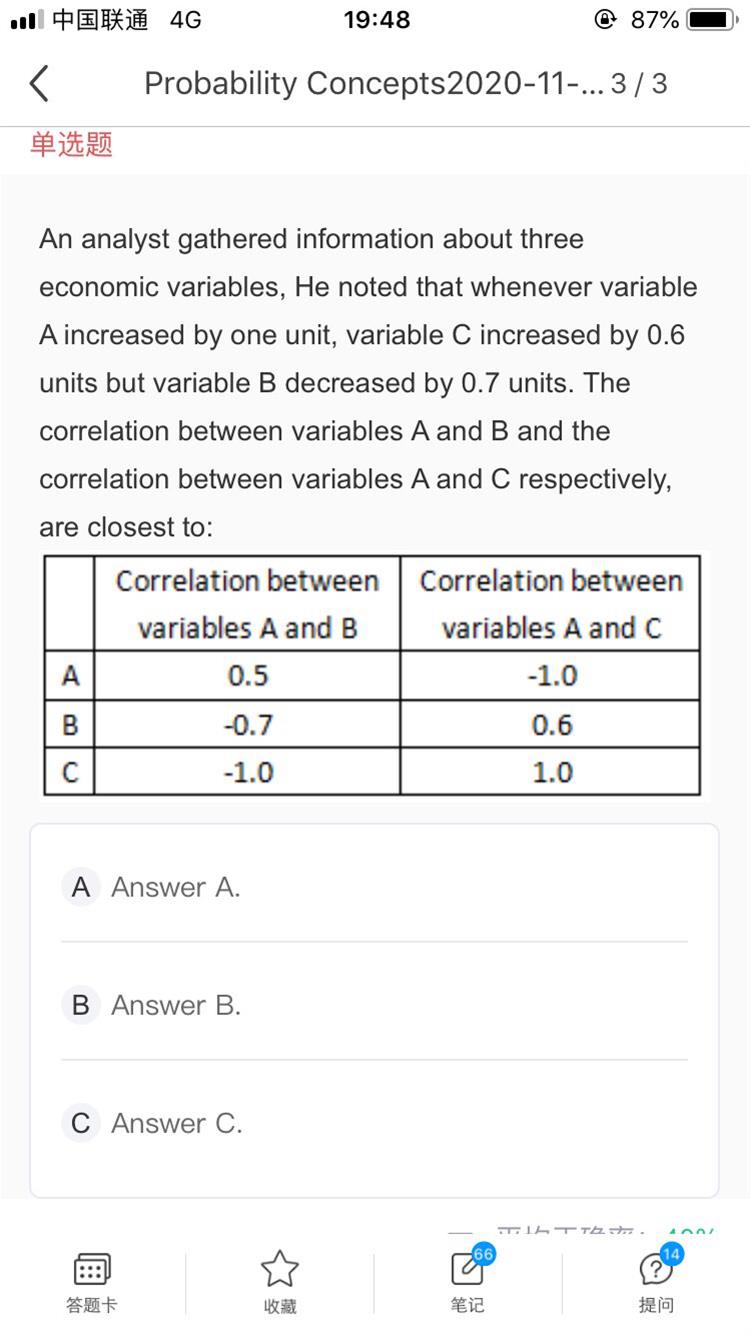750x1334 pixels.
Task: Tap the 提问 tab label
Action: pyautogui.click(x=655, y=1305)
